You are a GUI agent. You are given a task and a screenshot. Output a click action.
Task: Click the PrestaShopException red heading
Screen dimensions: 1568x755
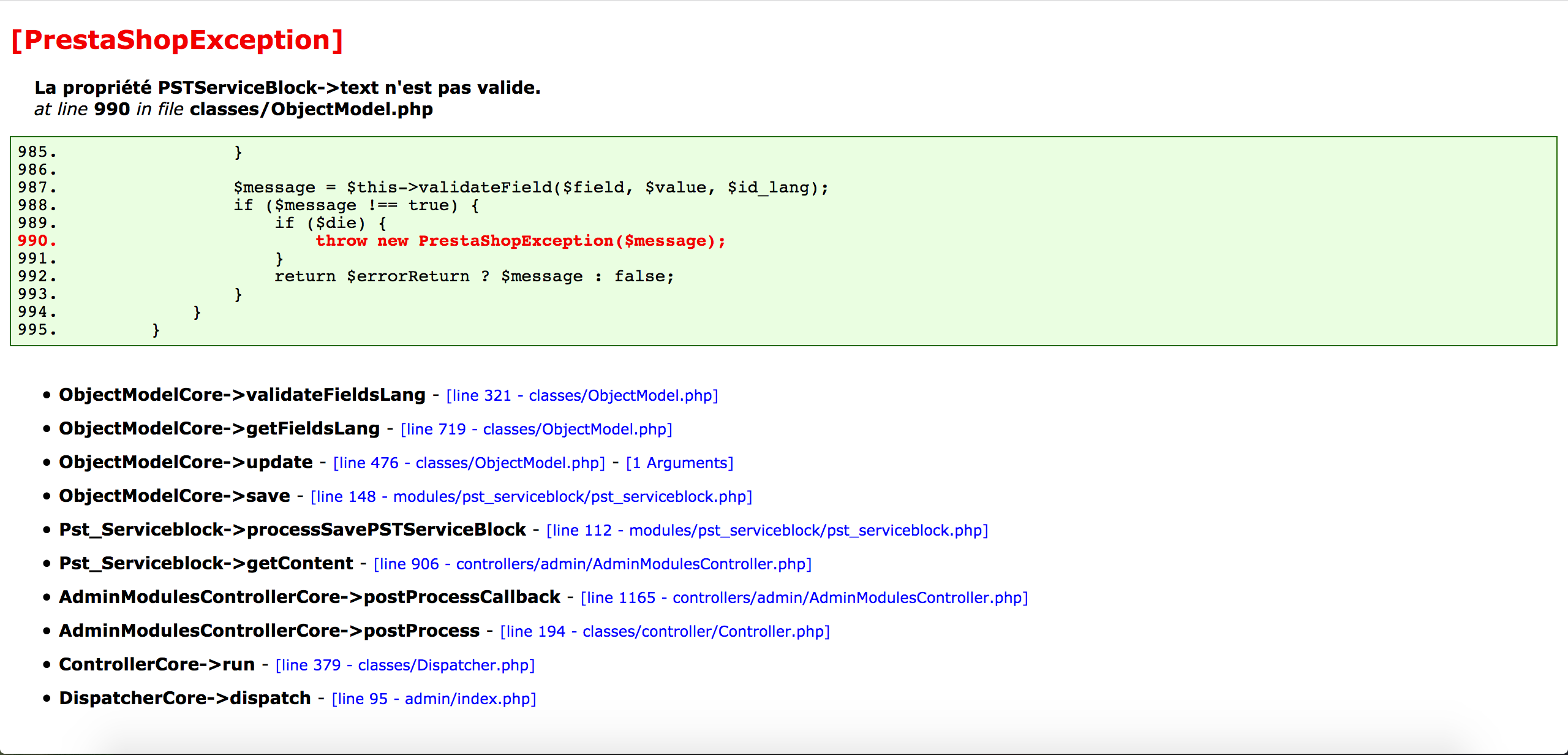pyautogui.click(x=178, y=40)
